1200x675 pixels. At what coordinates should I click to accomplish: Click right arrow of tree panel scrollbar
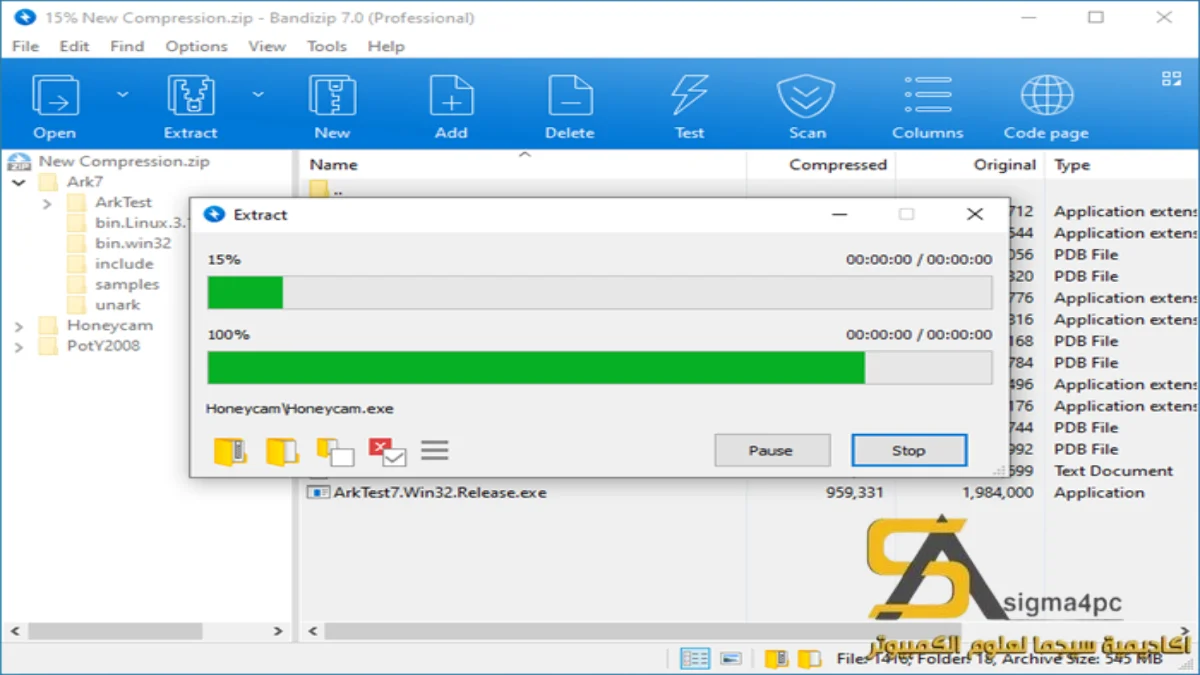click(279, 632)
